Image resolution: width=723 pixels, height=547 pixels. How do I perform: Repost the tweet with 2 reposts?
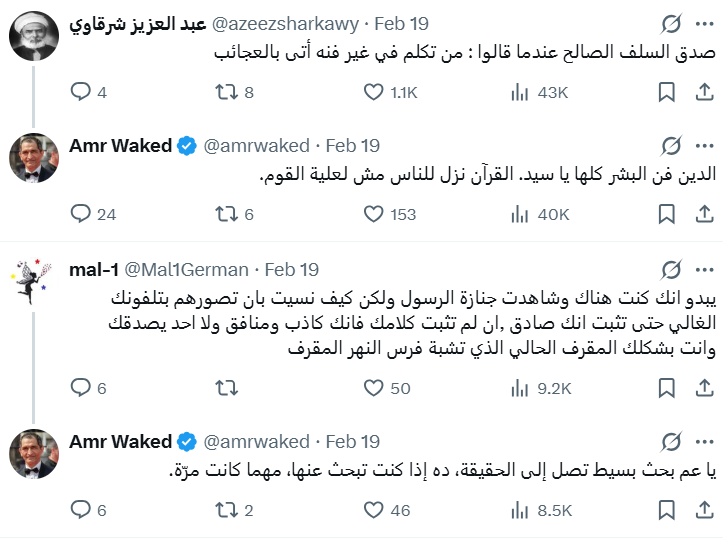[227, 510]
